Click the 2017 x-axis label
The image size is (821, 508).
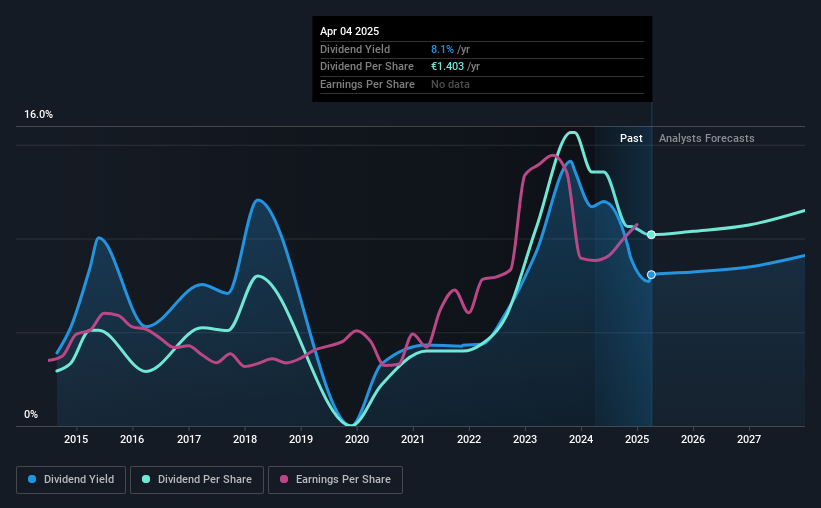(x=188, y=439)
